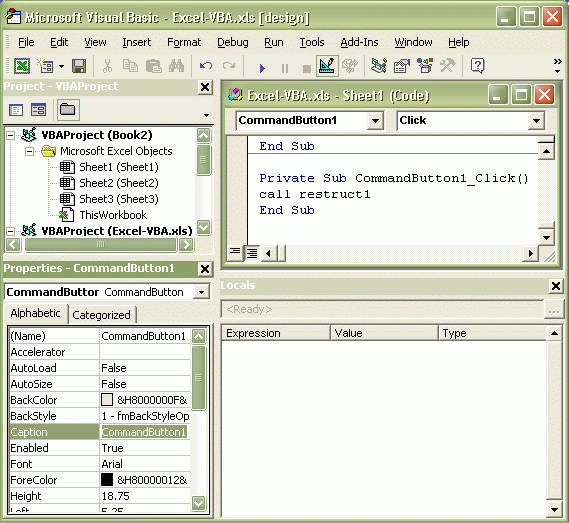The width and height of the screenshot is (569, 523).
Task: Click View Microsoft Excel toolbar icon
Action: [x=22, y=66]
